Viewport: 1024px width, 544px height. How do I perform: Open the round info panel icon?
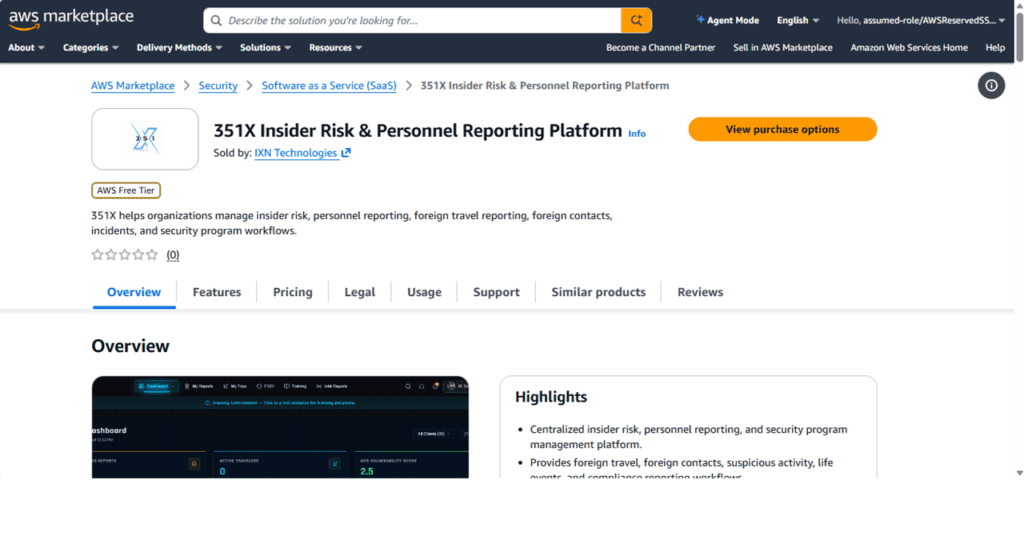pyautogui.click(x=991, y=86)
